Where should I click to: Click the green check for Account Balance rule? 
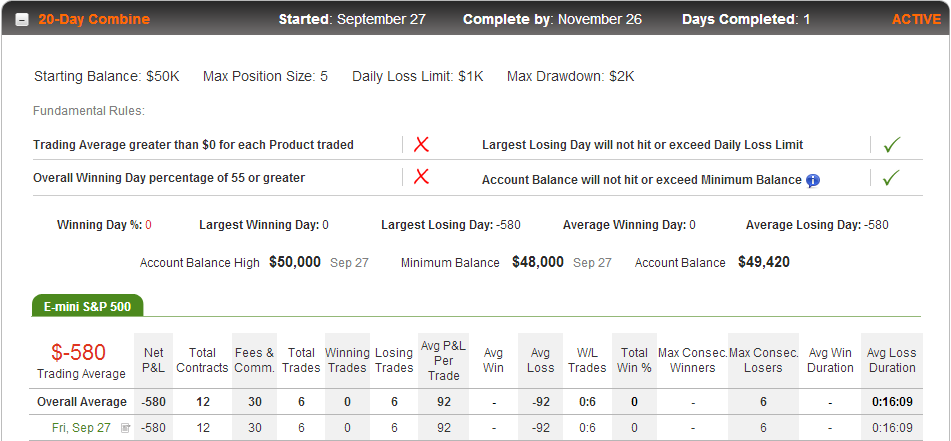tap(892, 178)
